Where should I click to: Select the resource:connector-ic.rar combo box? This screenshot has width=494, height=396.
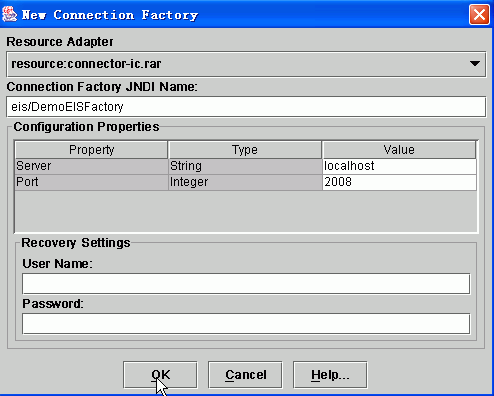pos(246,64)
